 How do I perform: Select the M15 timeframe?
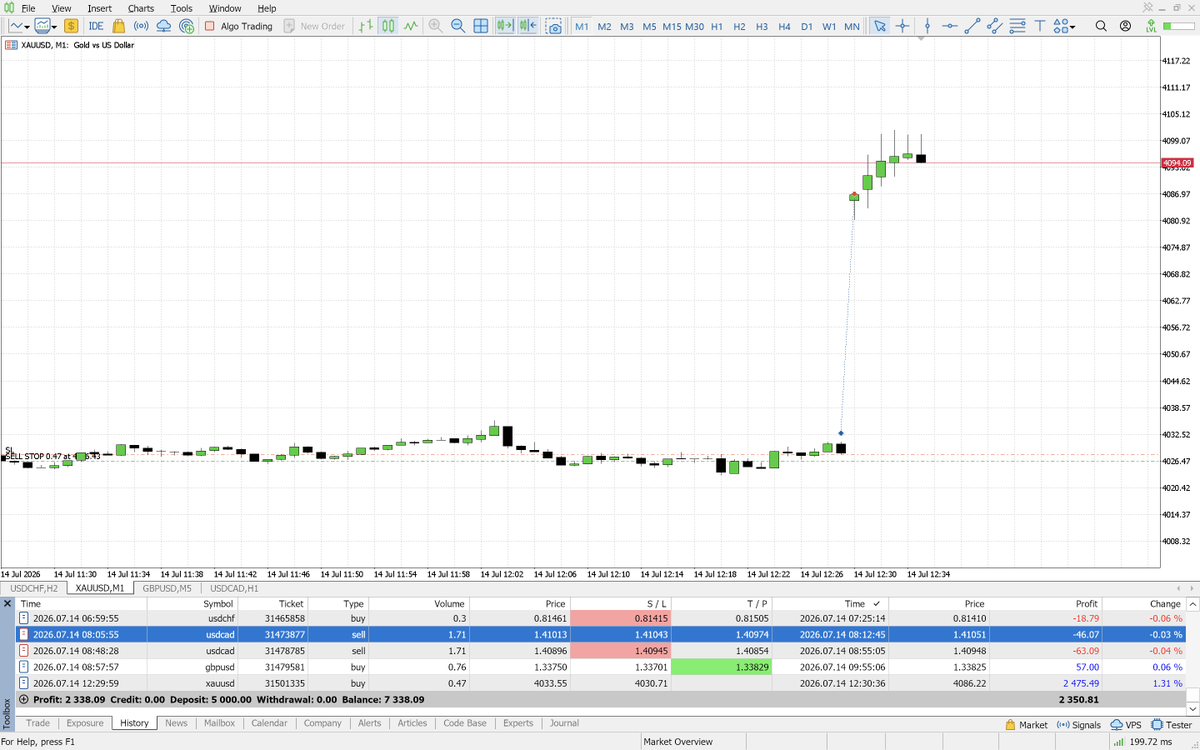point(672,26)
